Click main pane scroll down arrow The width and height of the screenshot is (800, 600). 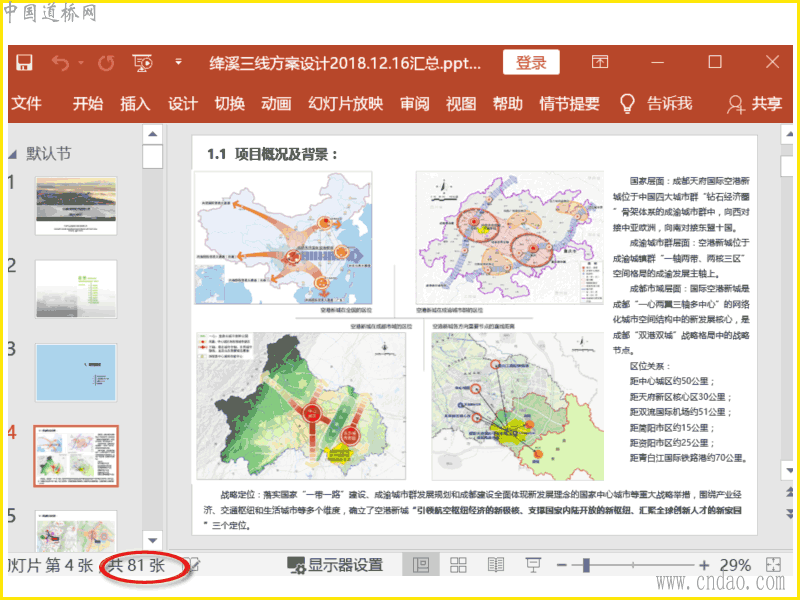(x=789, y=470)
